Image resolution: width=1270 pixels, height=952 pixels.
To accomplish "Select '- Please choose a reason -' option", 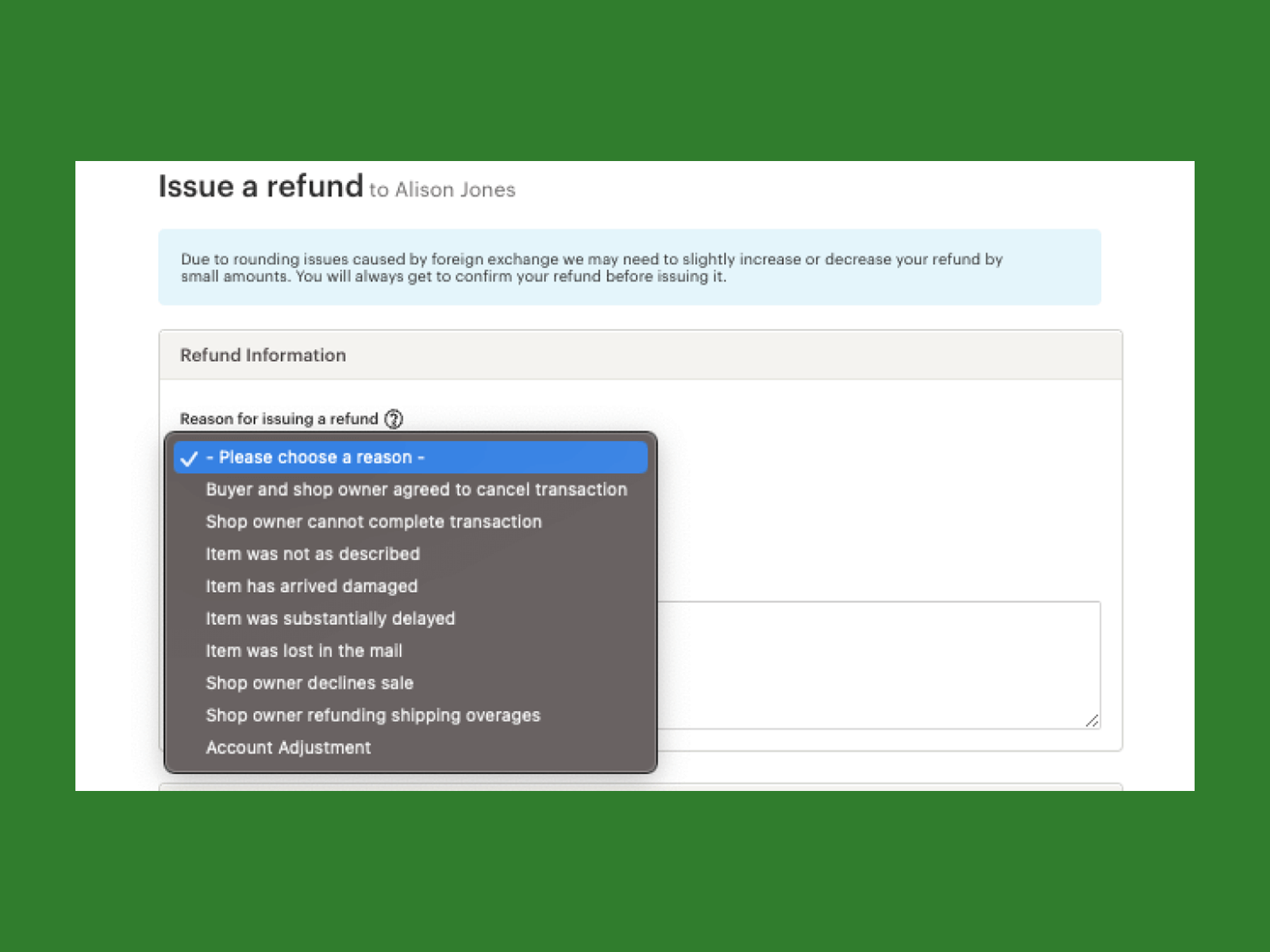I will point(315,458).
